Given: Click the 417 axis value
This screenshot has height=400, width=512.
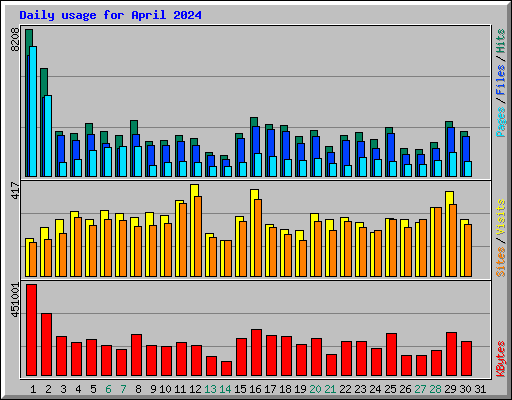Looking at the screenshot, I should (x=15, y=190).
